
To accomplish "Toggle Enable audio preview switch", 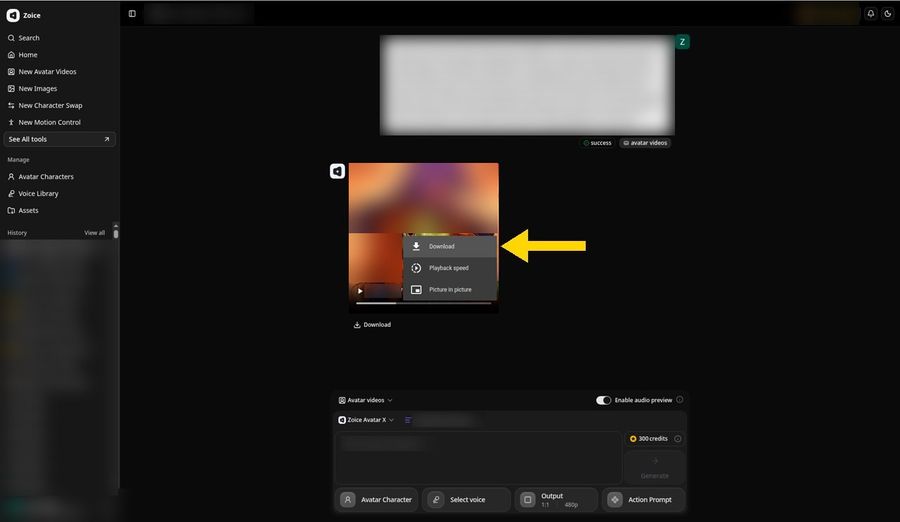I will [x=603, y=400].
